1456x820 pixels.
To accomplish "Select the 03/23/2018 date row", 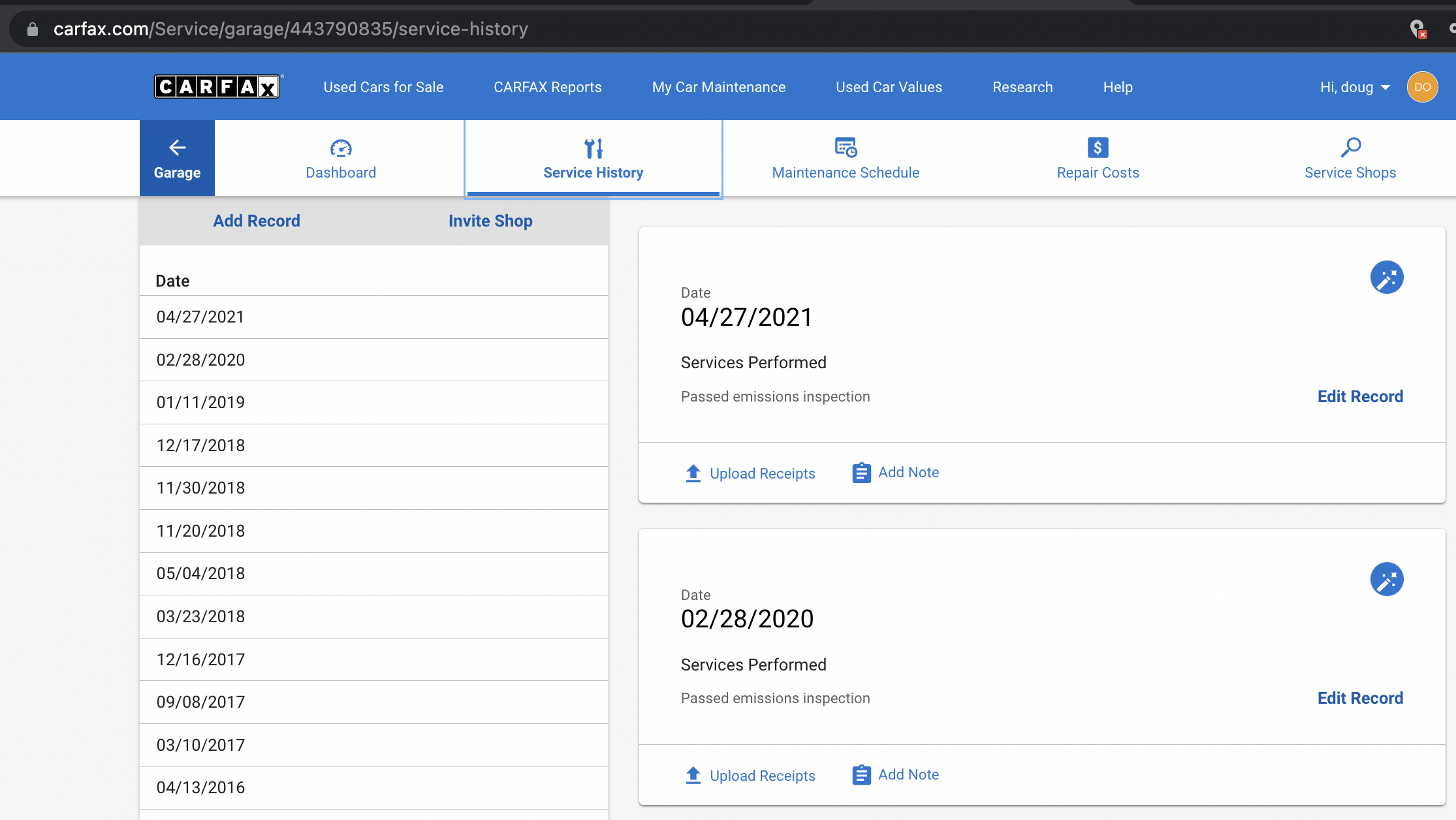I will [373, 616].
